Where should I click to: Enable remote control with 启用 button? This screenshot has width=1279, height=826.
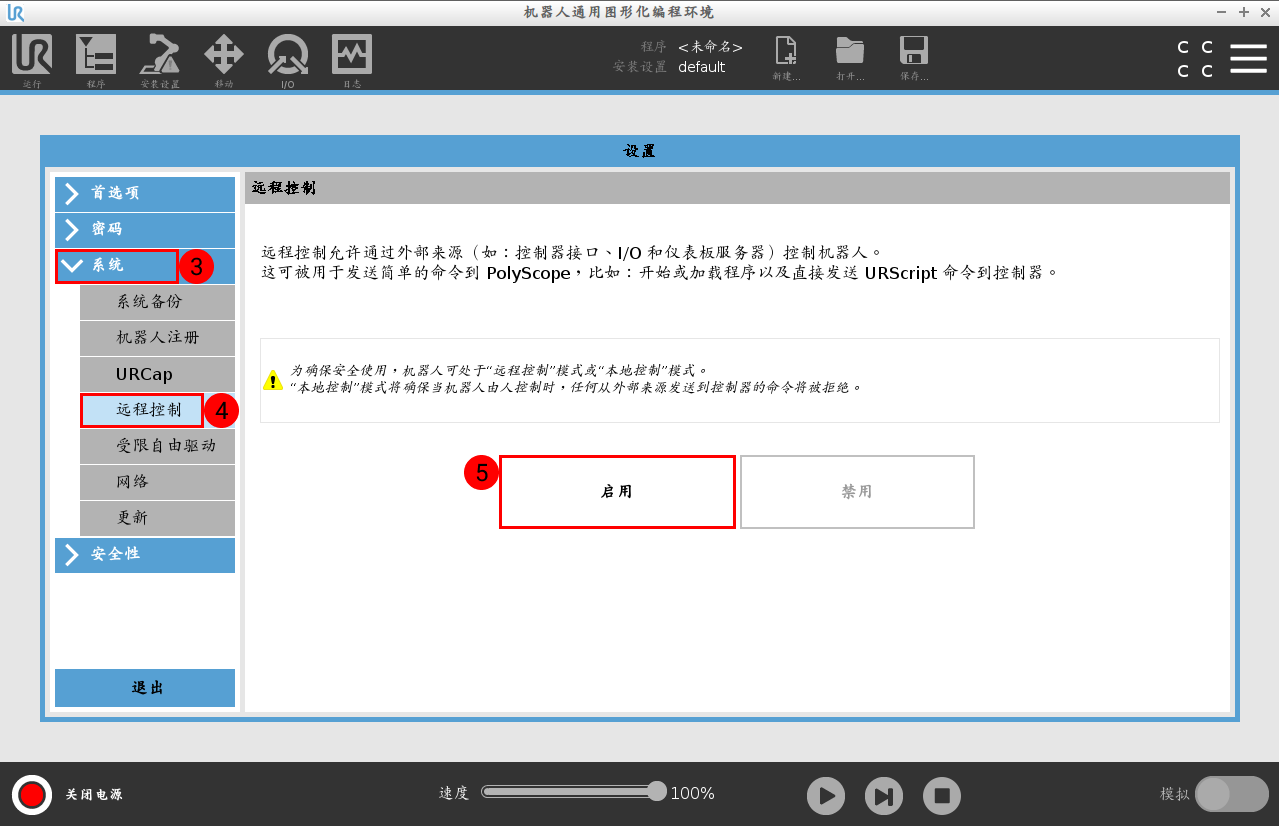click(616, 491)
